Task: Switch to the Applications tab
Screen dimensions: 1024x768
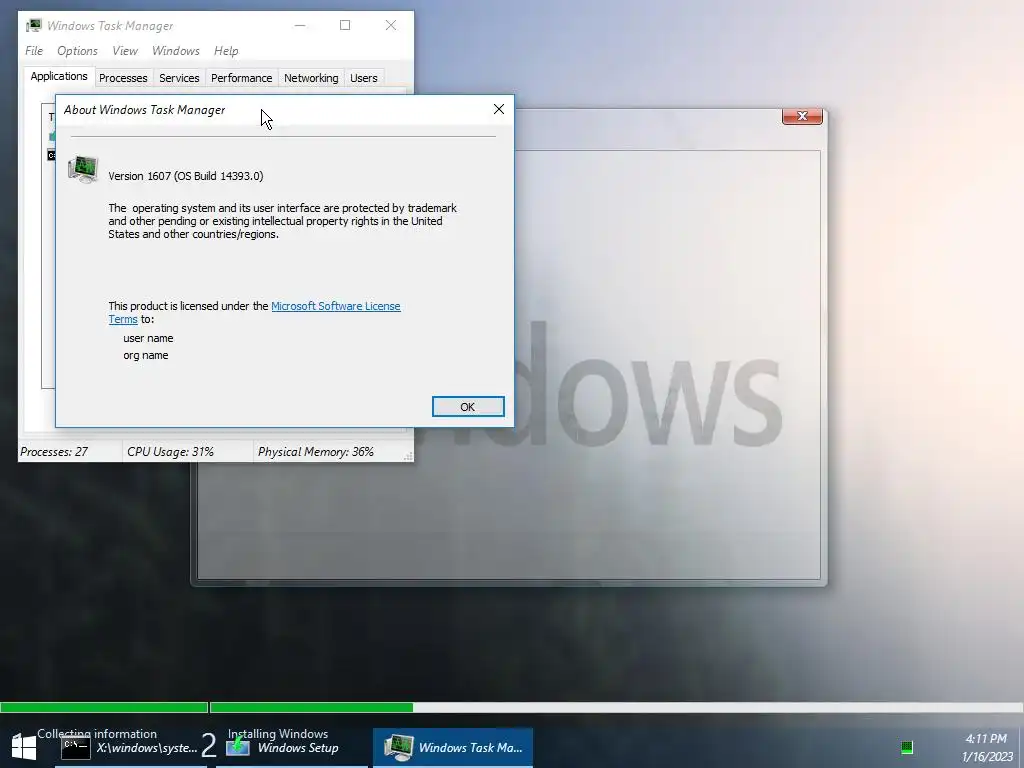Action: [x=59, y=76]
